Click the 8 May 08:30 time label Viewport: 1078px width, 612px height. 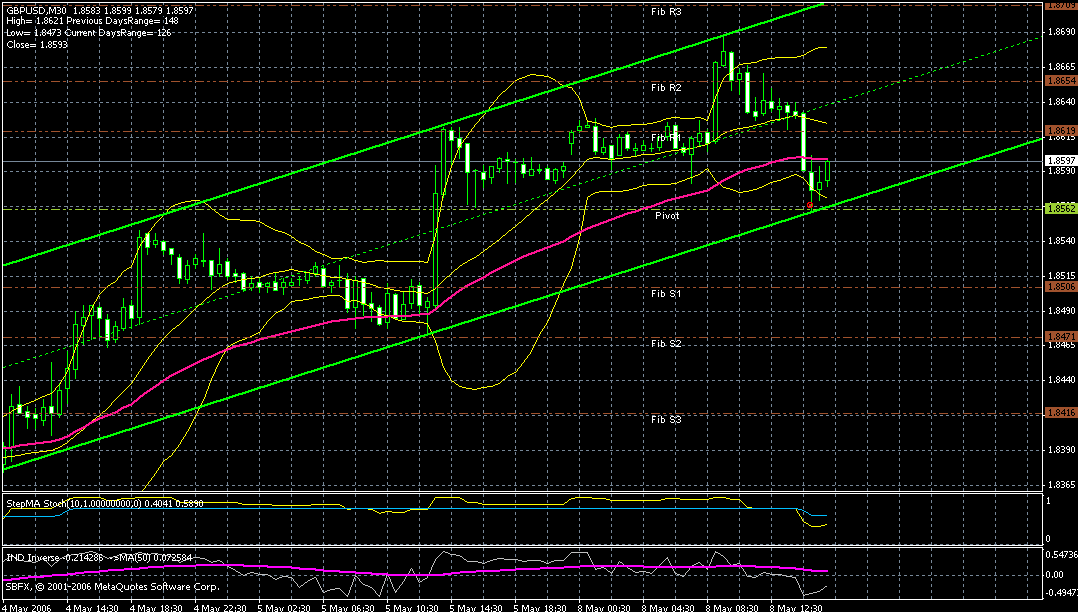(732, 608)
